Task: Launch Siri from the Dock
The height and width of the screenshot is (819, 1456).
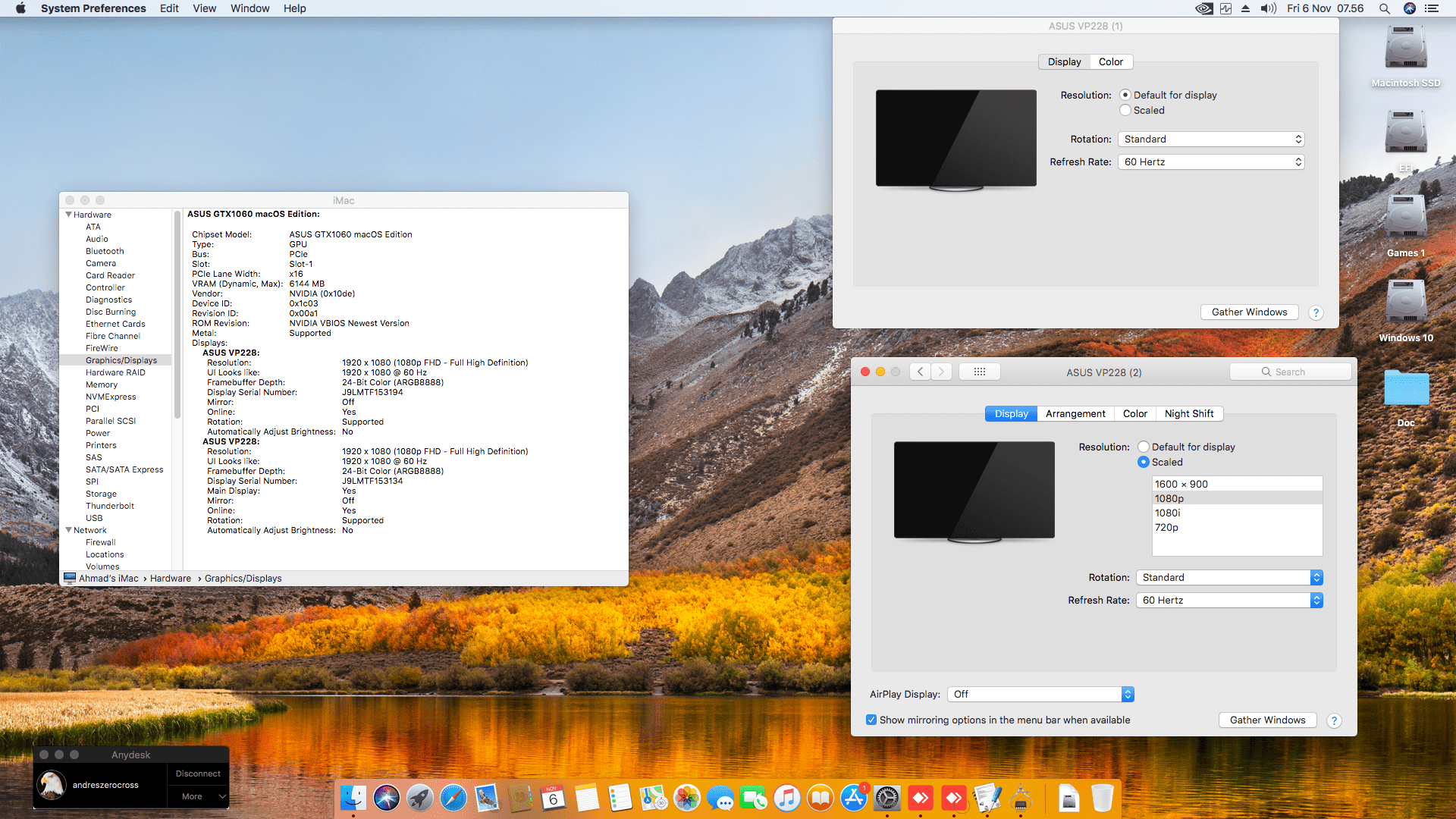Action: tap(387, 798)
